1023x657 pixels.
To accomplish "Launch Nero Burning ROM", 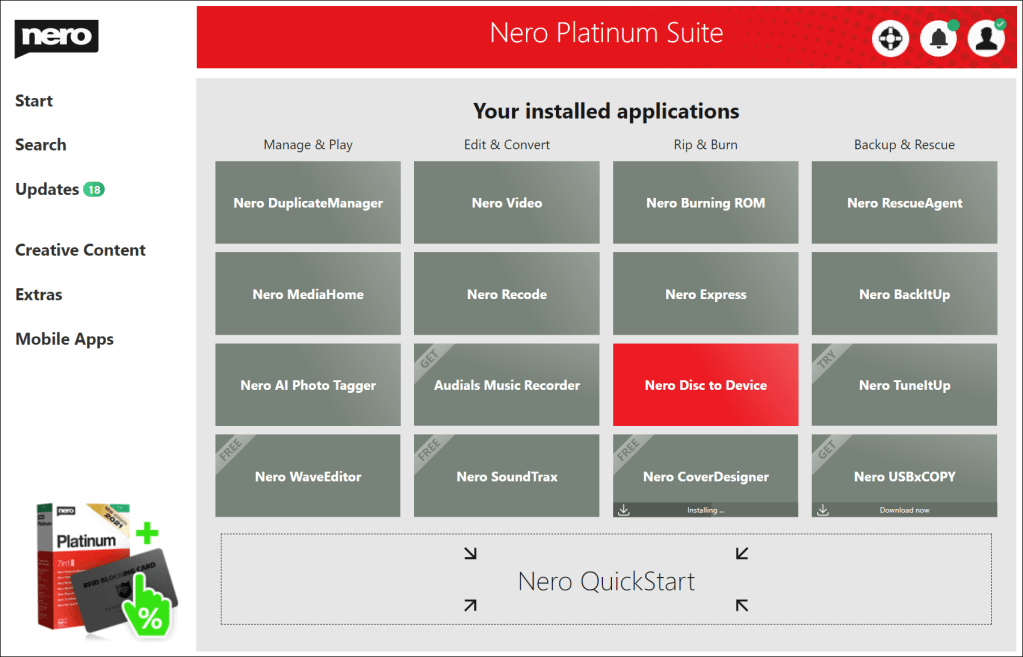I will click(x=705, y=203).
